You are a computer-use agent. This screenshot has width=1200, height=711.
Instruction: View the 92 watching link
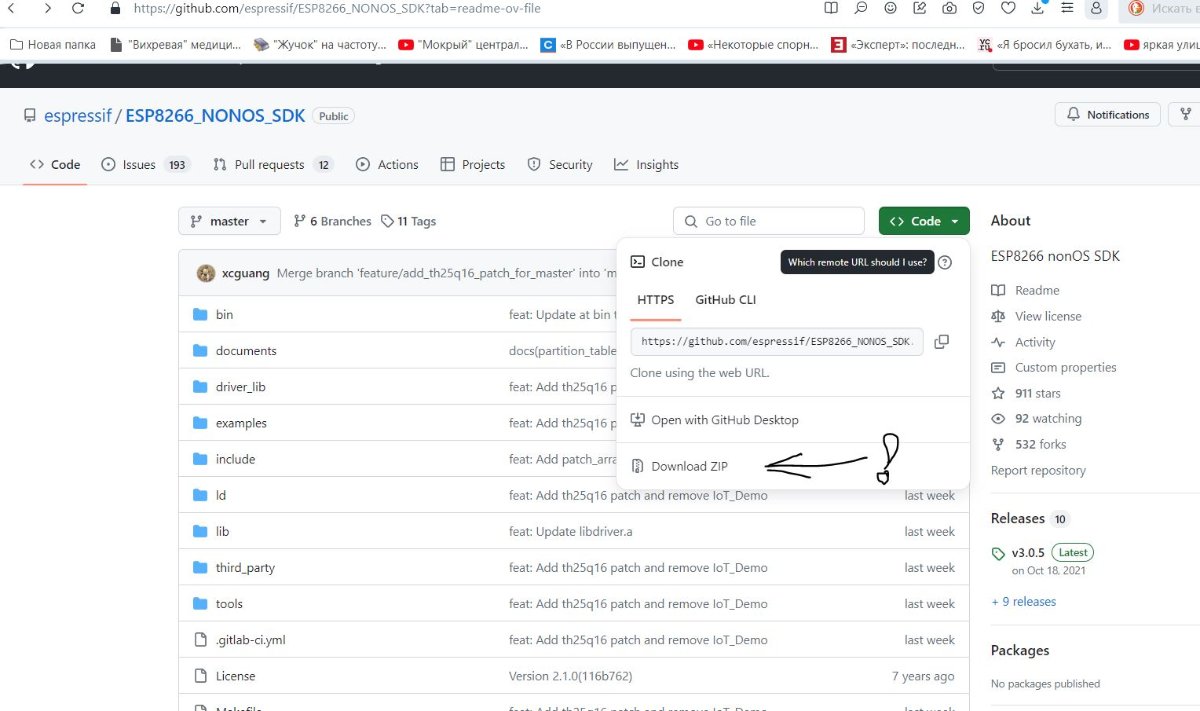pyautogui.click(x=1048, y=419)
